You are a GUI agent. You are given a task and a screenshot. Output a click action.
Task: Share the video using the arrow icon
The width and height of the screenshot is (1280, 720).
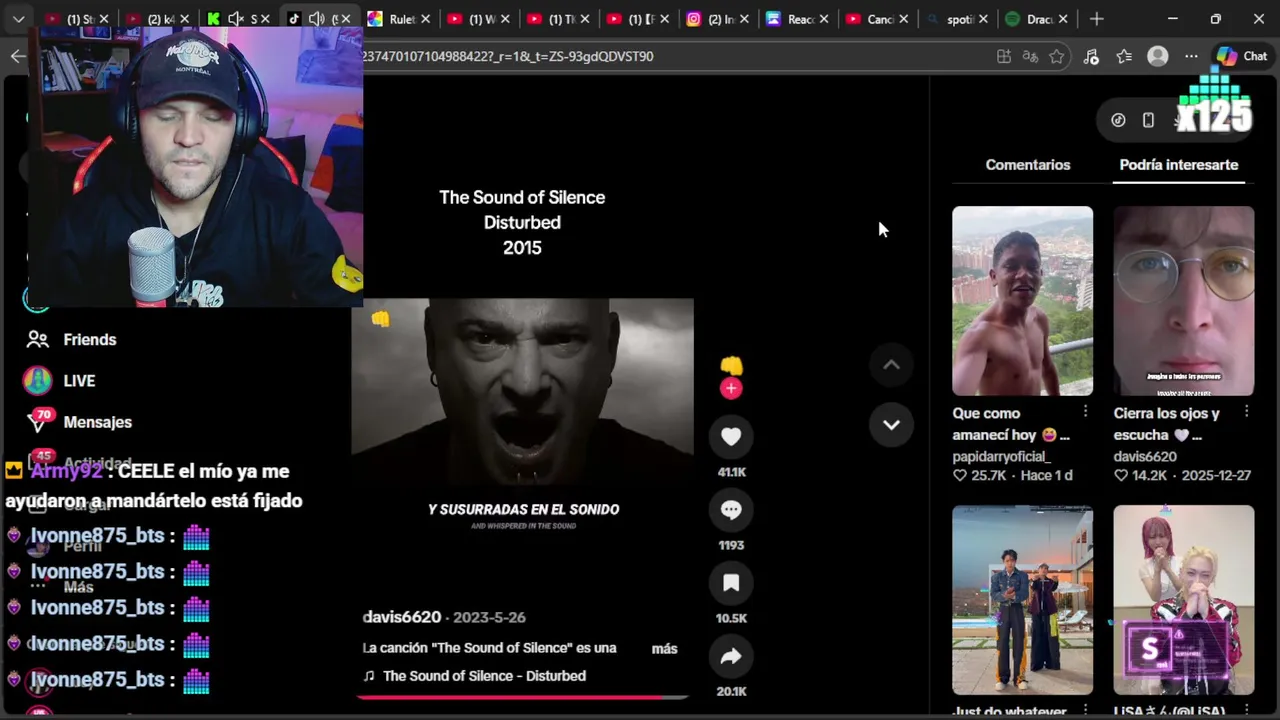731,656
